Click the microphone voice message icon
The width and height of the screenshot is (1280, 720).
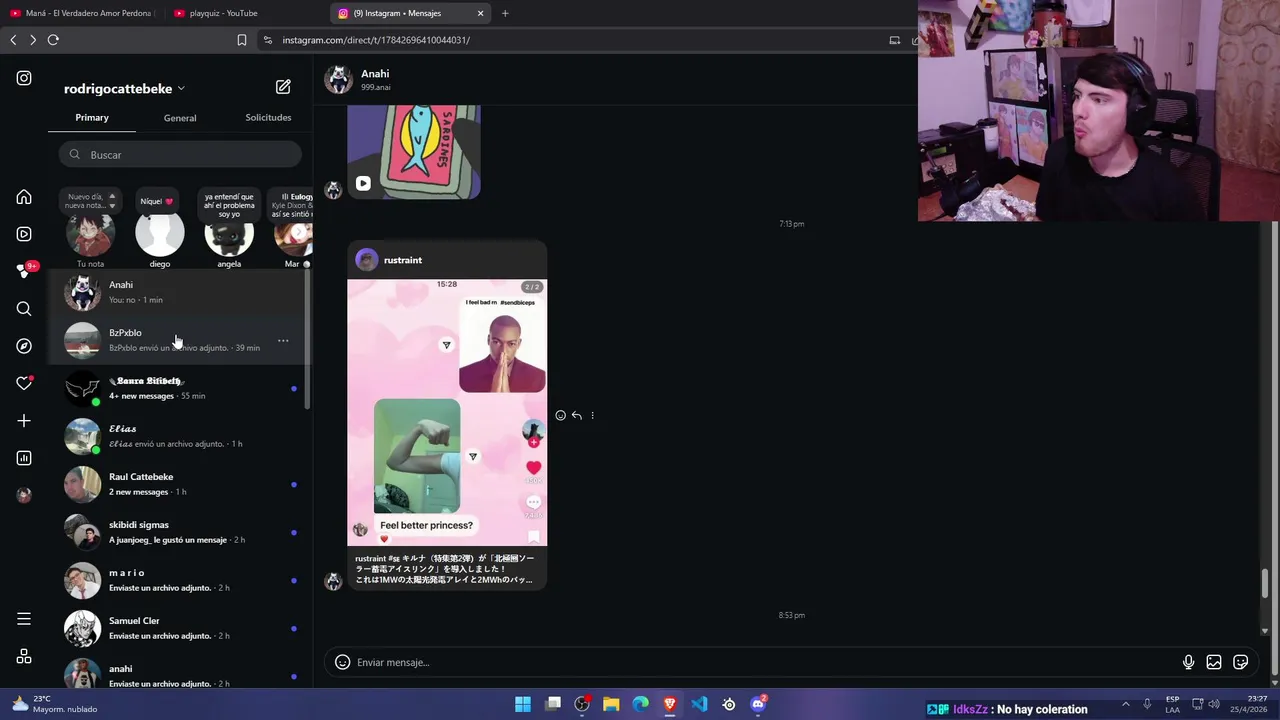pyautogui.click(x=1188, y=662)
